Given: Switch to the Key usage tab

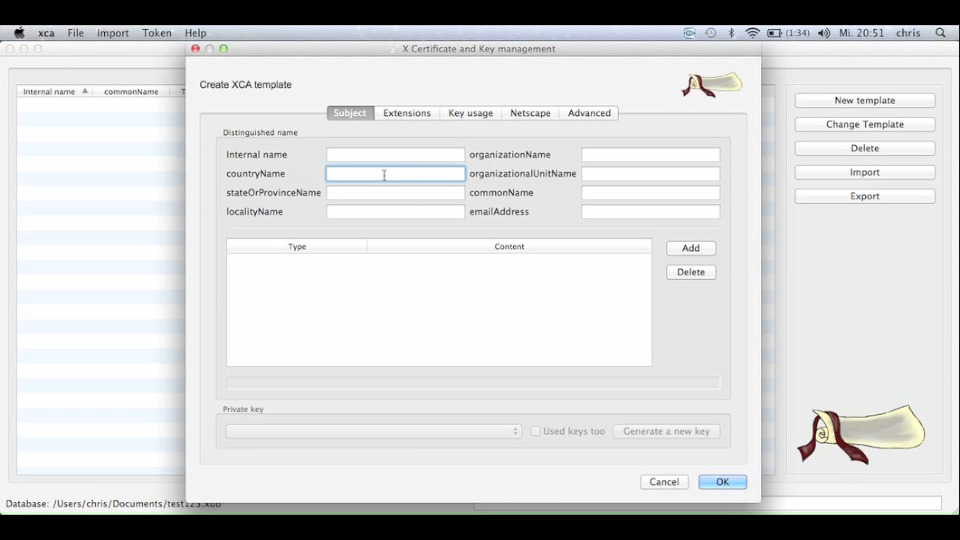Looking at the screenshot, I should point(470,113).
